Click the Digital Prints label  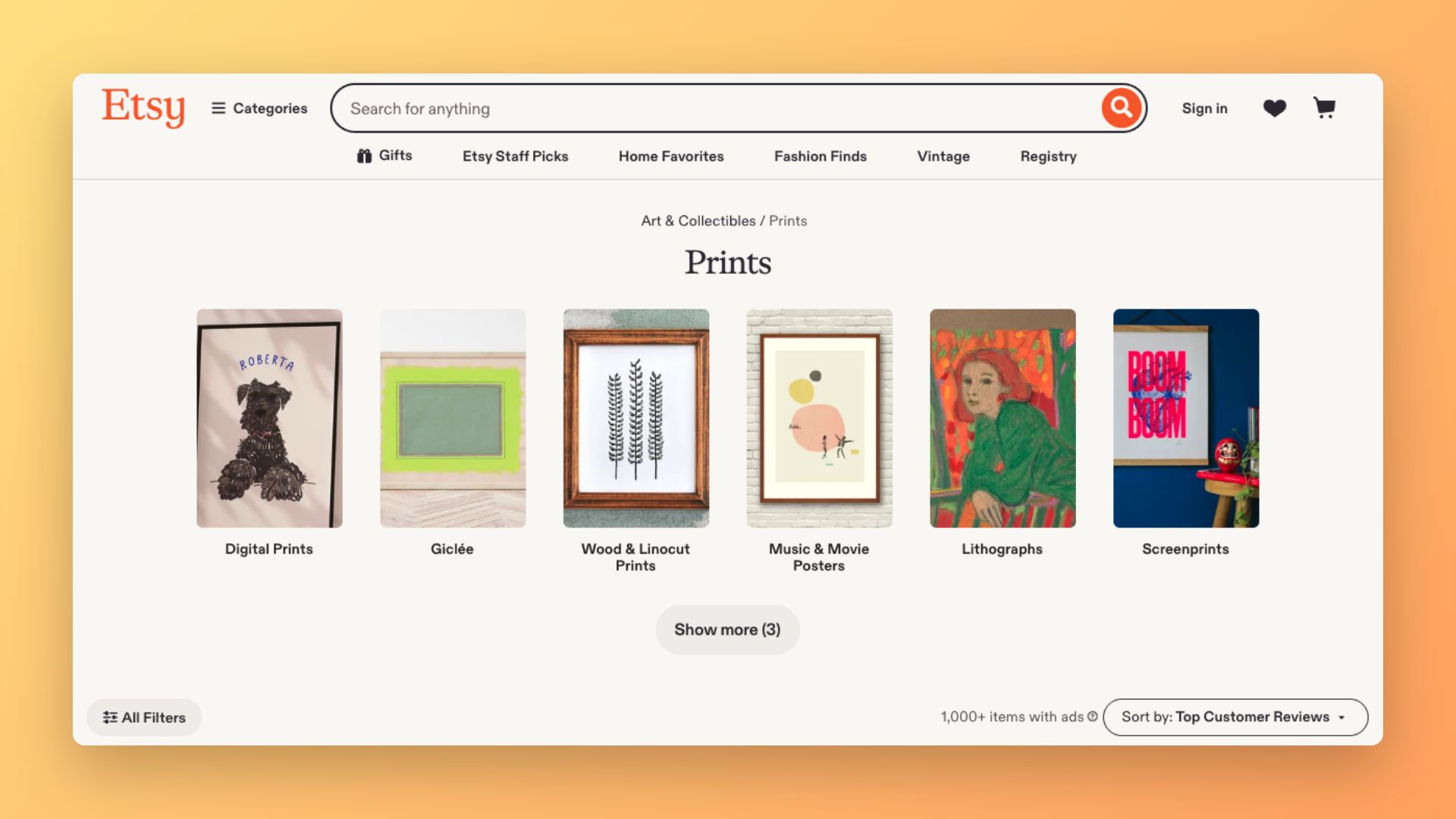(269, 549)
